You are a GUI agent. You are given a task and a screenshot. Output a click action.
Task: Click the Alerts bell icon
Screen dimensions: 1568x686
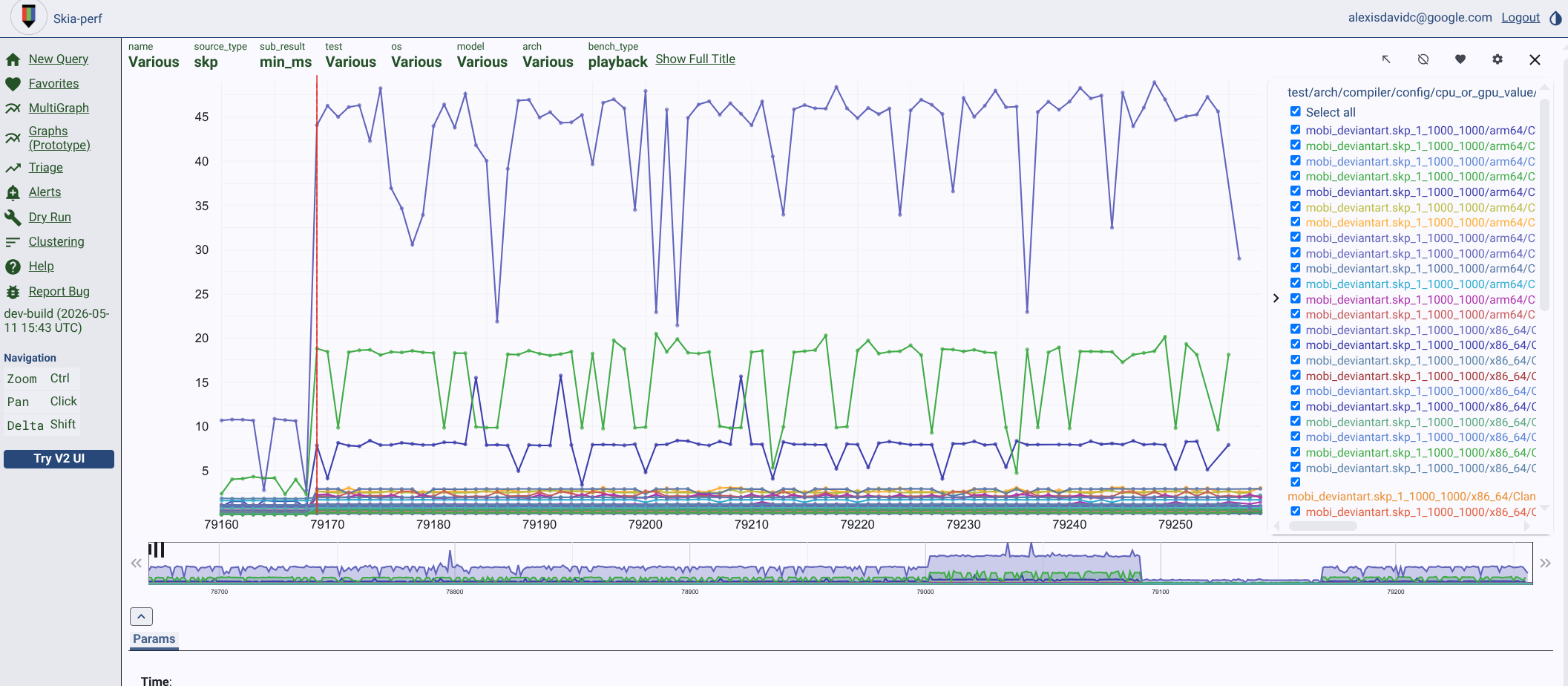tap(13, 193)
